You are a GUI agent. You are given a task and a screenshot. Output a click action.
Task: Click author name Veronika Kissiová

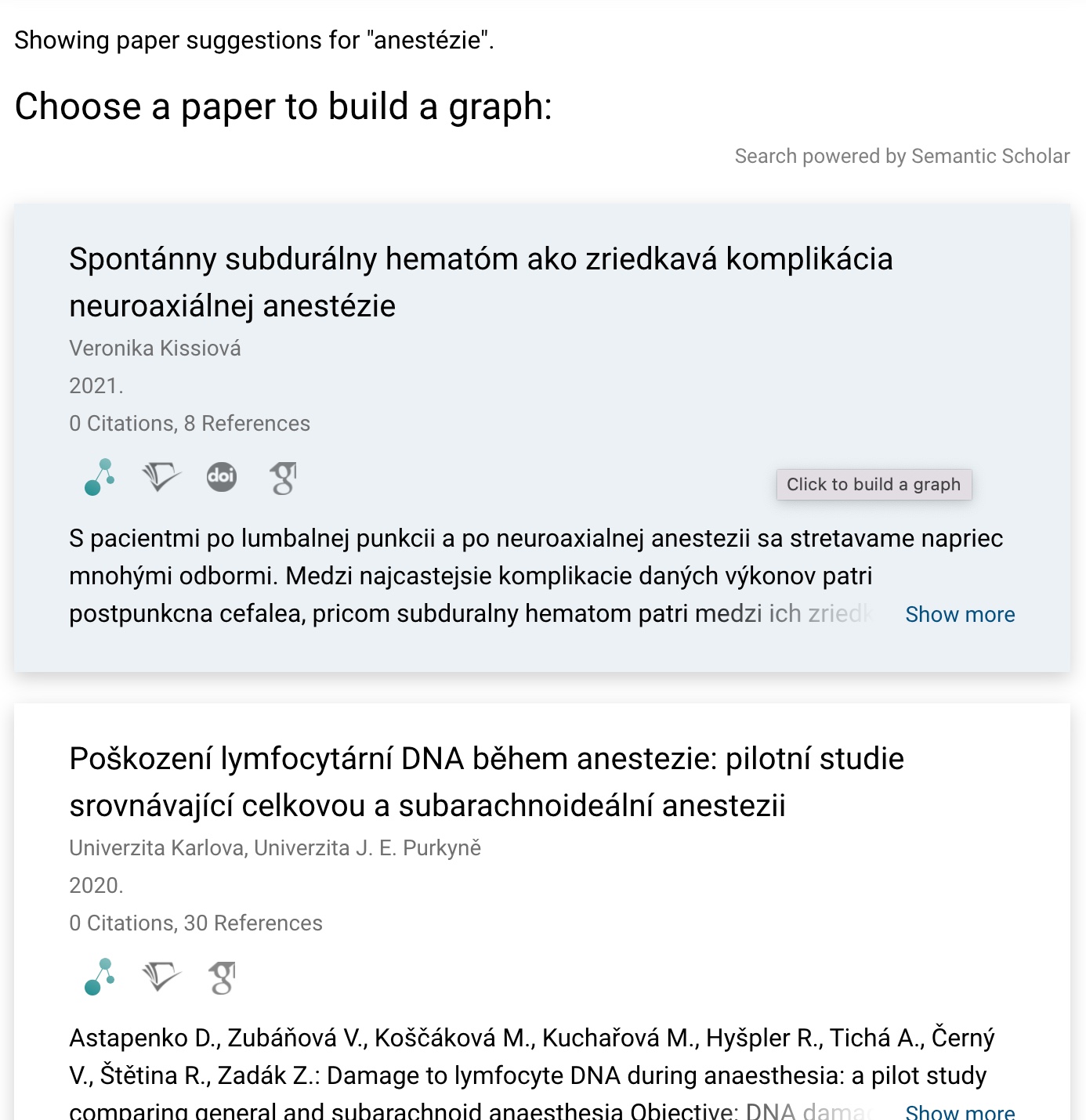point(155,349)
